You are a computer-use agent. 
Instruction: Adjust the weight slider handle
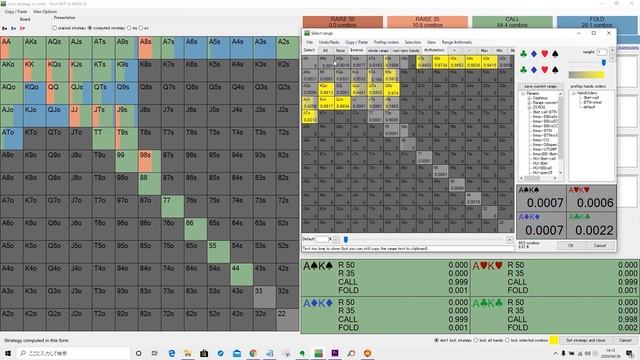(x=604, y=62)
